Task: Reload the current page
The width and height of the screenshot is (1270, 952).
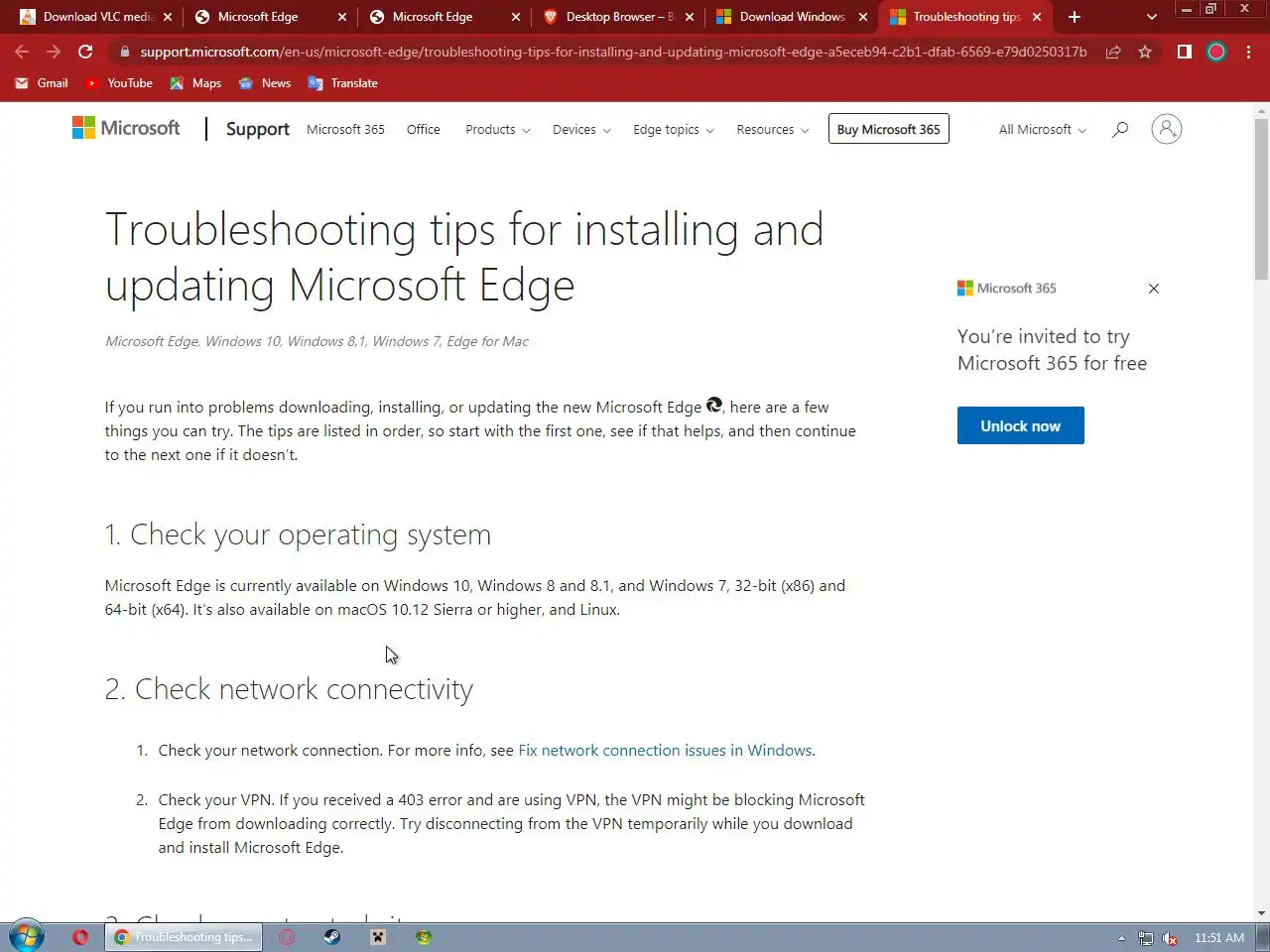Action: pyautogui.click(x=85, y=52)
